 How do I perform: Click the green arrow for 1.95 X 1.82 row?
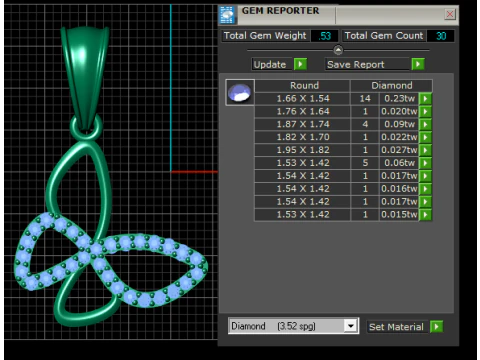click(x=425, y=150)
